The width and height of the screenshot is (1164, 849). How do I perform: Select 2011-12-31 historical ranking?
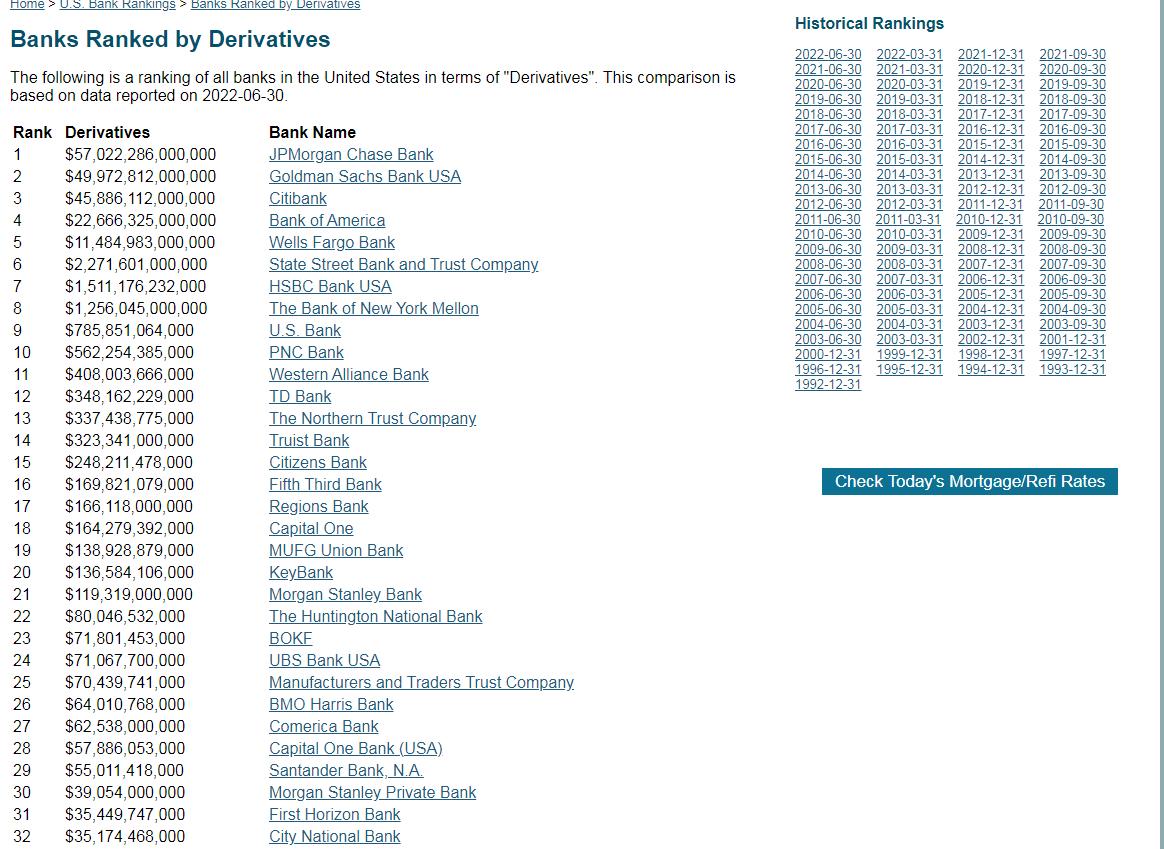tap(990, 204)
